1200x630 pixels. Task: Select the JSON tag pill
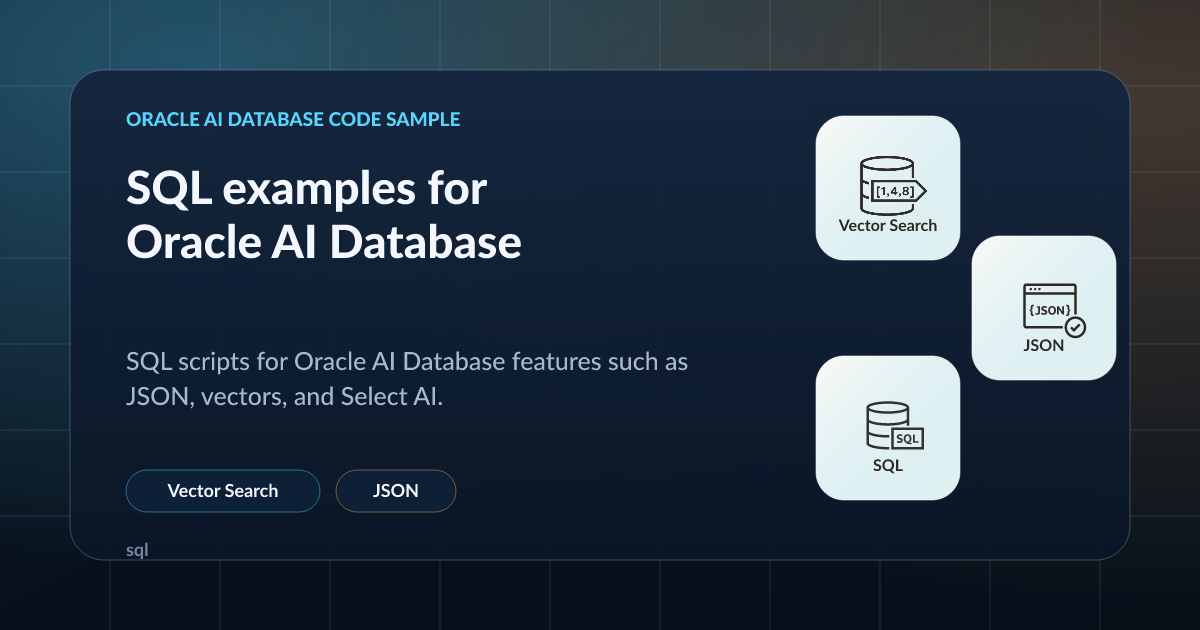(x=396, y=491)
